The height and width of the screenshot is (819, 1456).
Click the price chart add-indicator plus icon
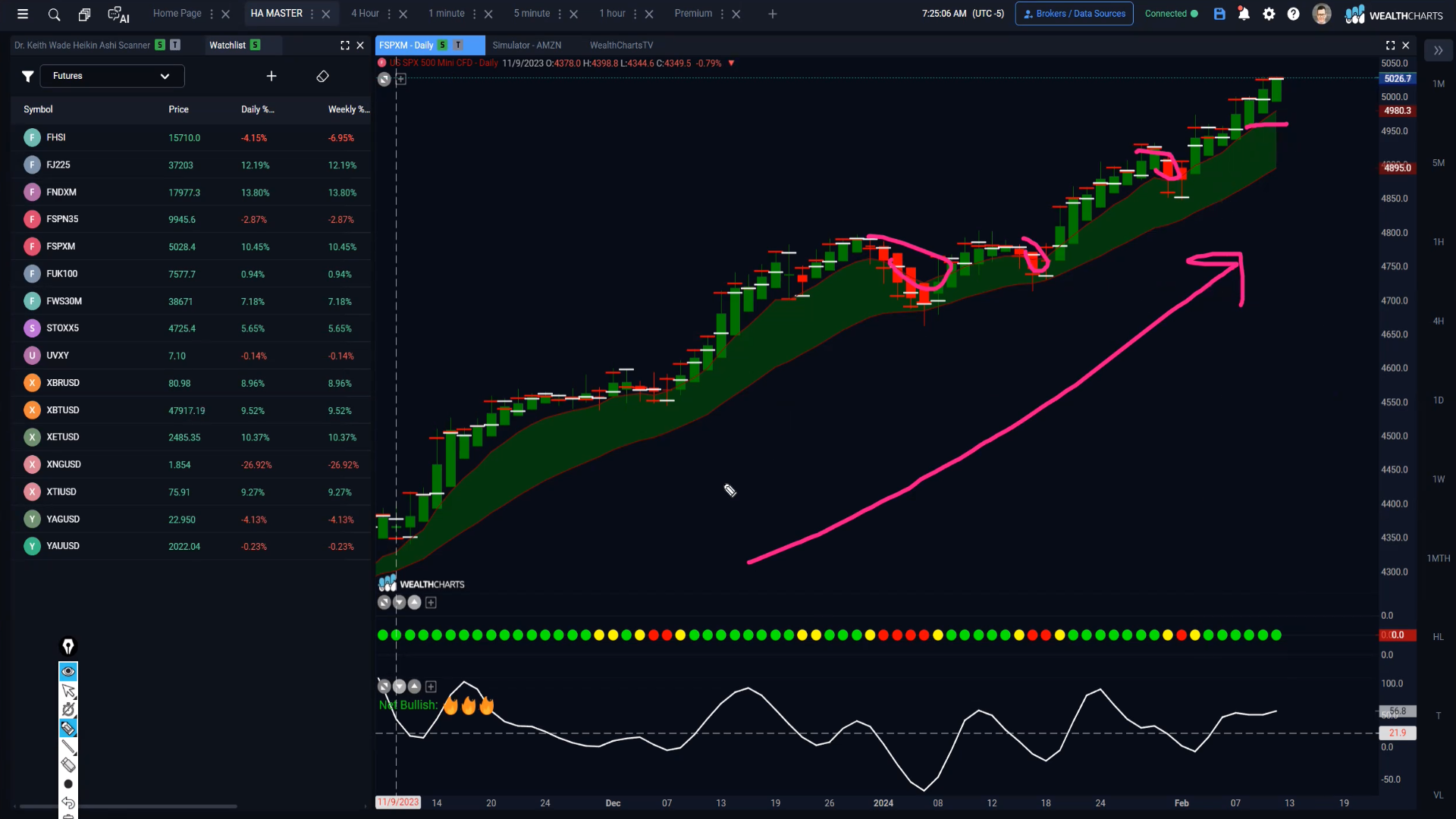(401, 79)
